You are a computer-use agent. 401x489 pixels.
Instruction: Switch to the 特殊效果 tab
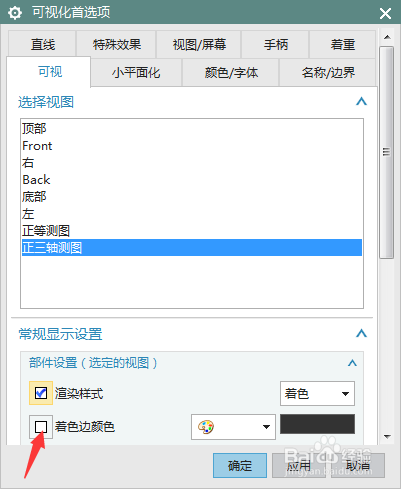click(116, 44)
